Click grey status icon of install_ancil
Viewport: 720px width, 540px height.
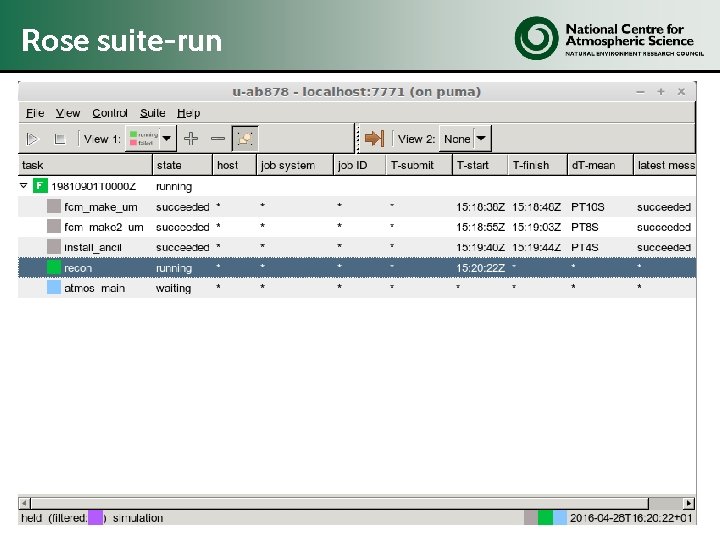point(54,247)
